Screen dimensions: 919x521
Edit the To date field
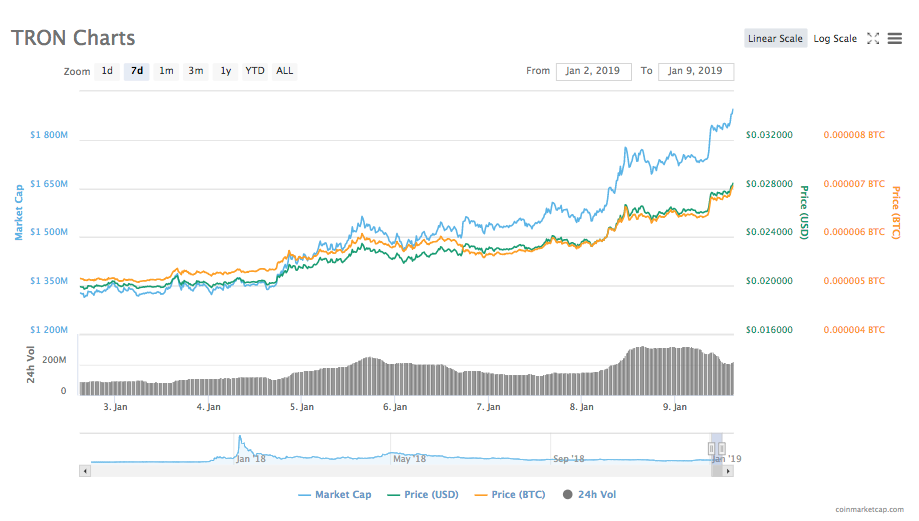[696, 71]
